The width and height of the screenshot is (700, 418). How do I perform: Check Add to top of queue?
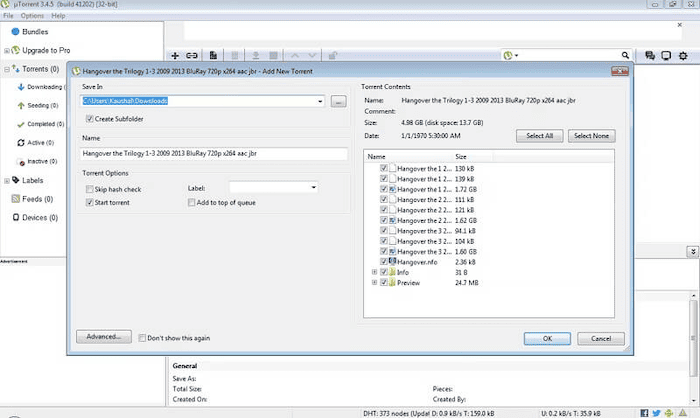coord(192,203)
